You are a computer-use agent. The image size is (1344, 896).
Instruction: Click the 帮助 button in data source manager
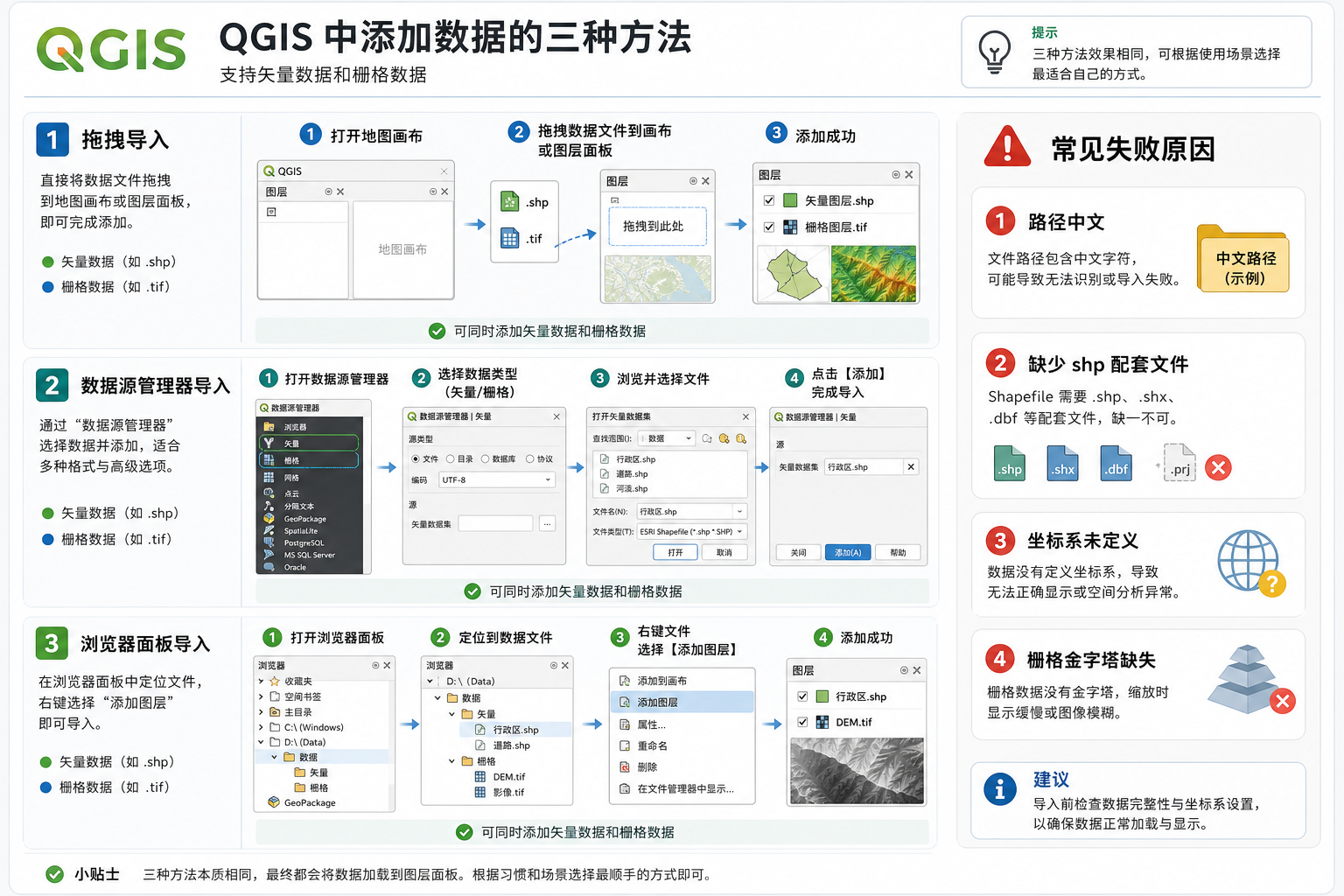pyautogui.click(x=898, y=552)
